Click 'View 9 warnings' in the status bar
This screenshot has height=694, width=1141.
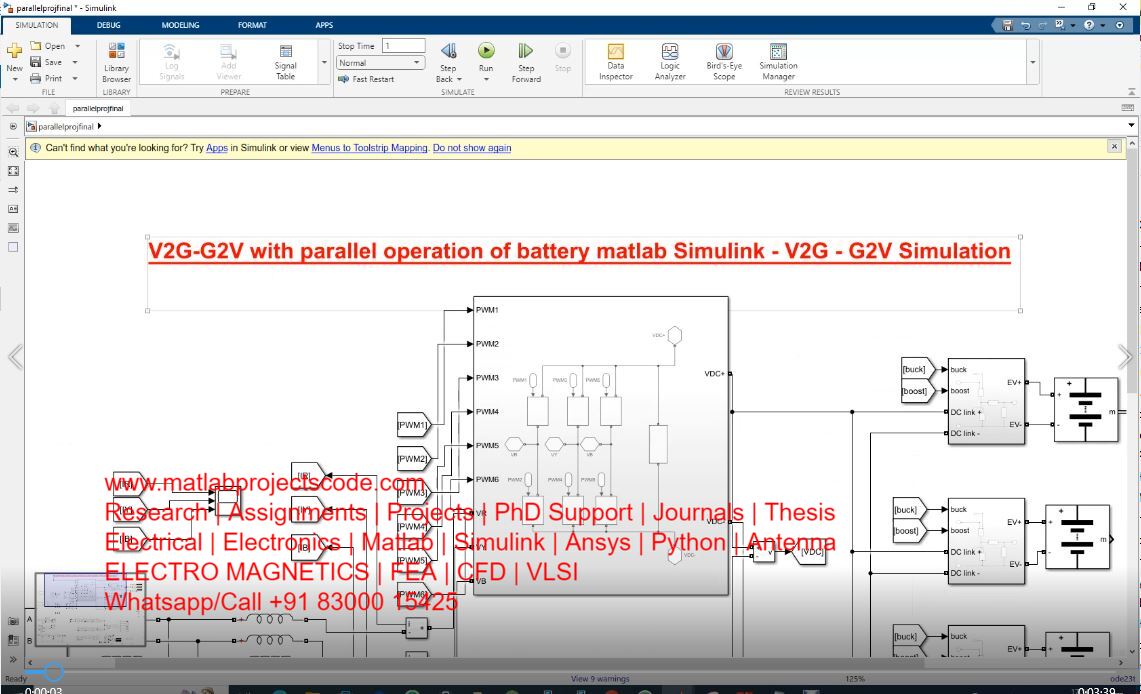[x=600, y=679]
